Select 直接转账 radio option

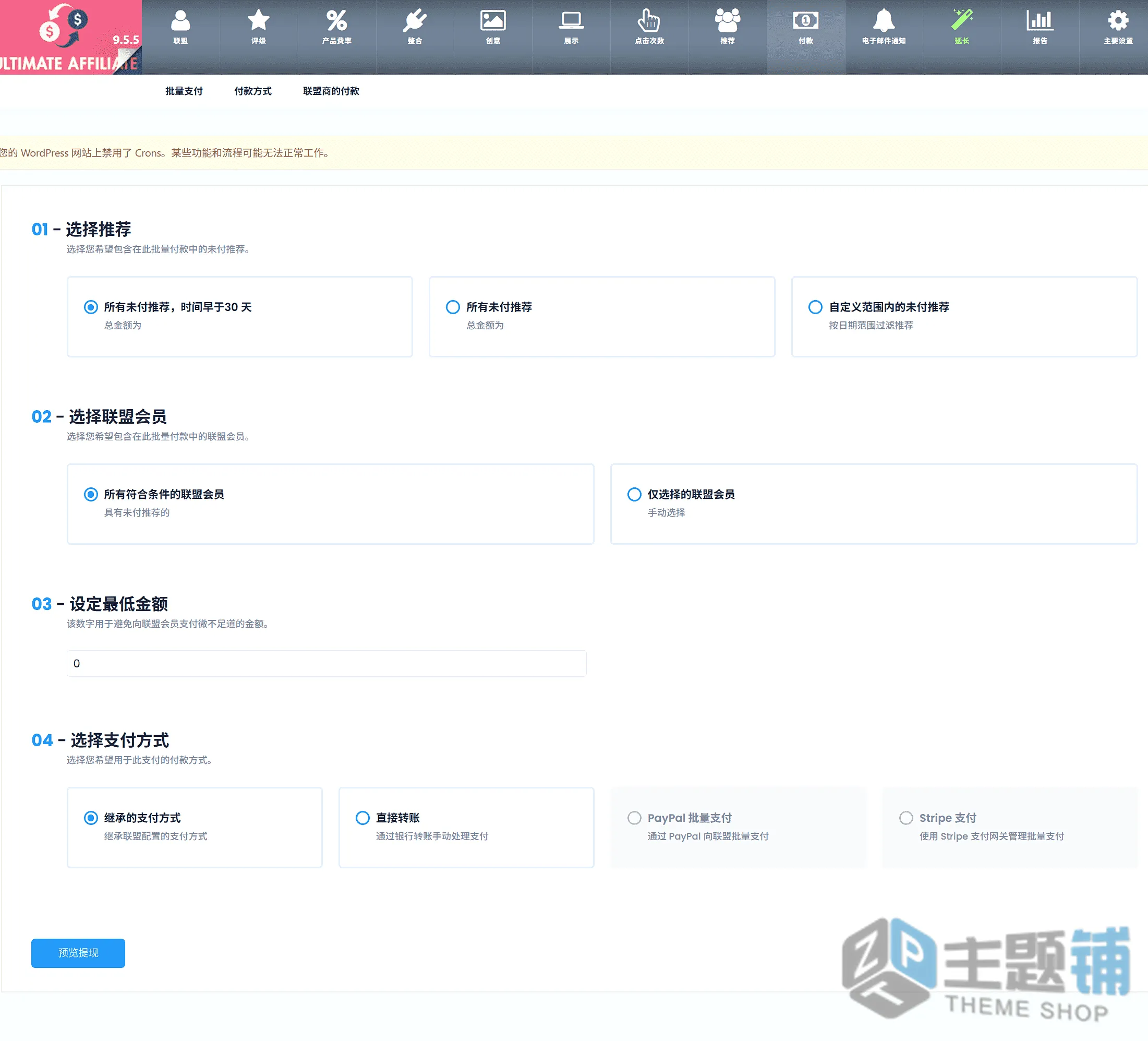pyautogui.click(x=362, y=818)
